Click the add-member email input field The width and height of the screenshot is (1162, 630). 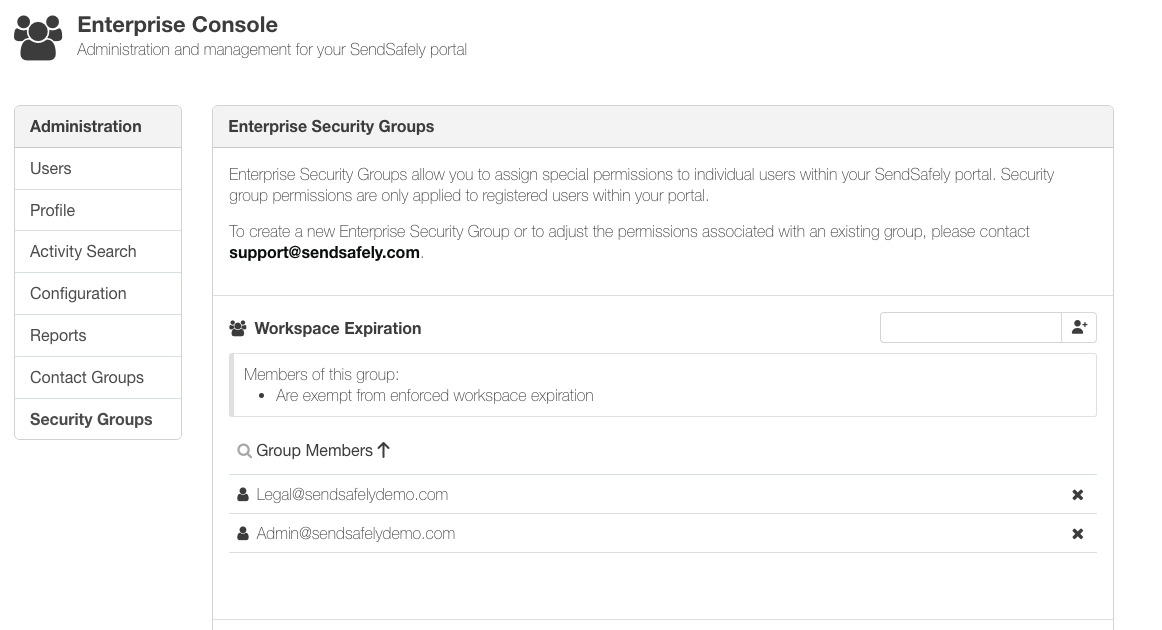point(971,328)
